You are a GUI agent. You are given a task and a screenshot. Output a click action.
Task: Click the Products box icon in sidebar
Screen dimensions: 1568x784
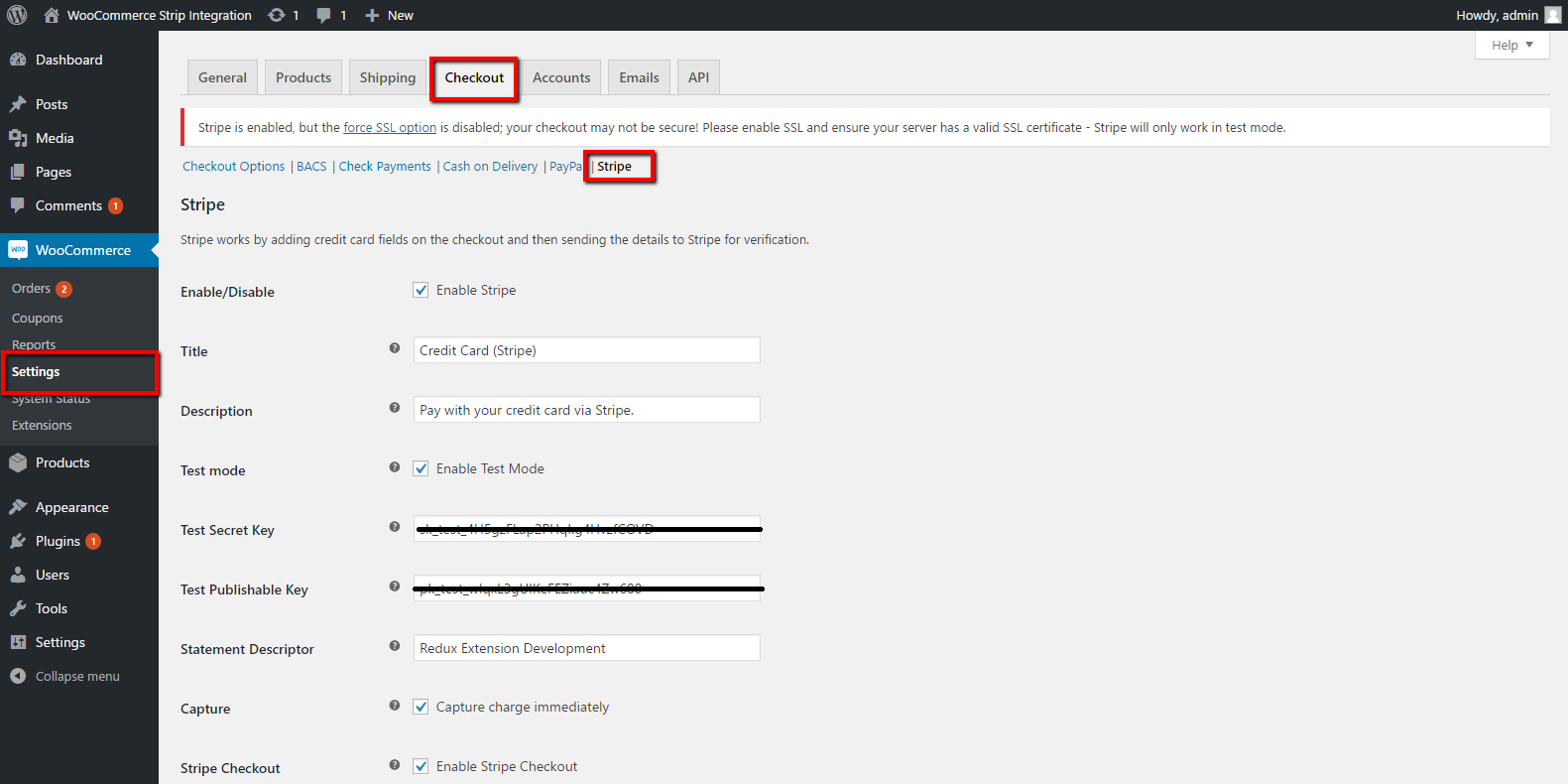[x=18, y=462]
